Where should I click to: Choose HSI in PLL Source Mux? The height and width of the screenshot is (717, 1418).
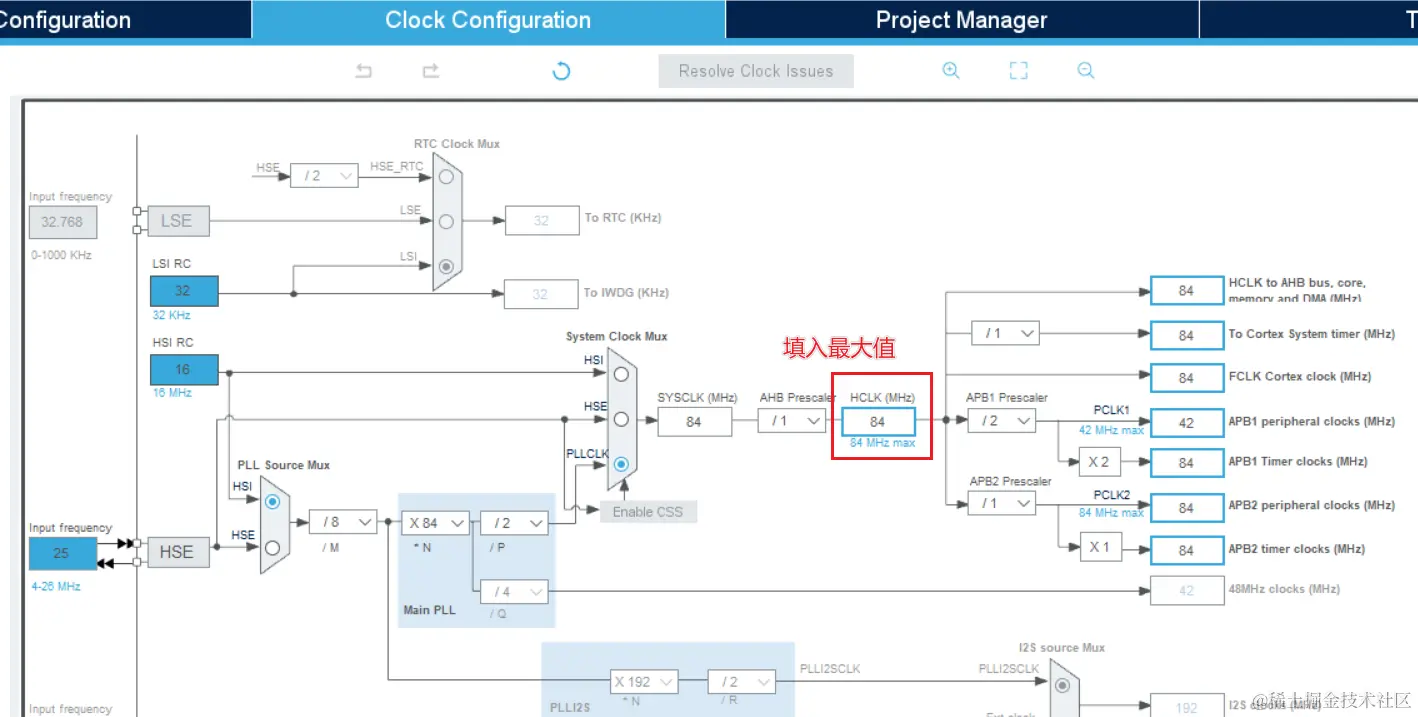coord(272,502)
